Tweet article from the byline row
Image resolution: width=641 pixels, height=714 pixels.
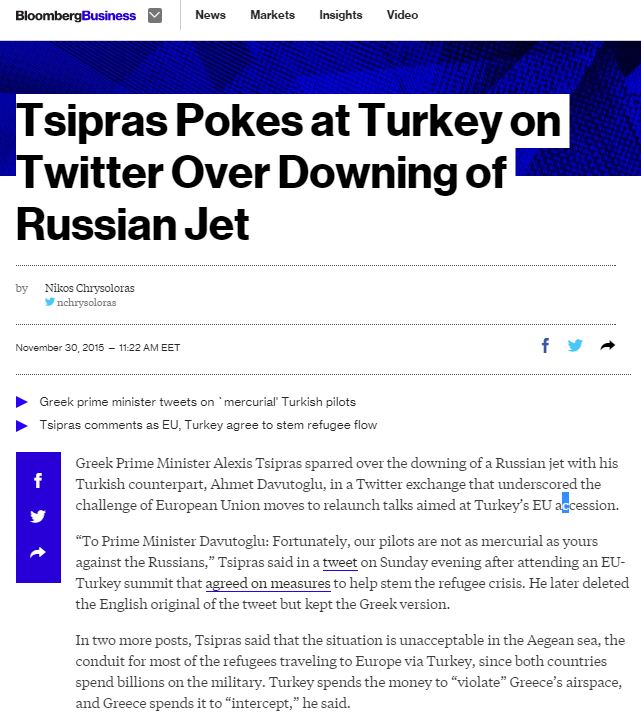tap(575, 346)
